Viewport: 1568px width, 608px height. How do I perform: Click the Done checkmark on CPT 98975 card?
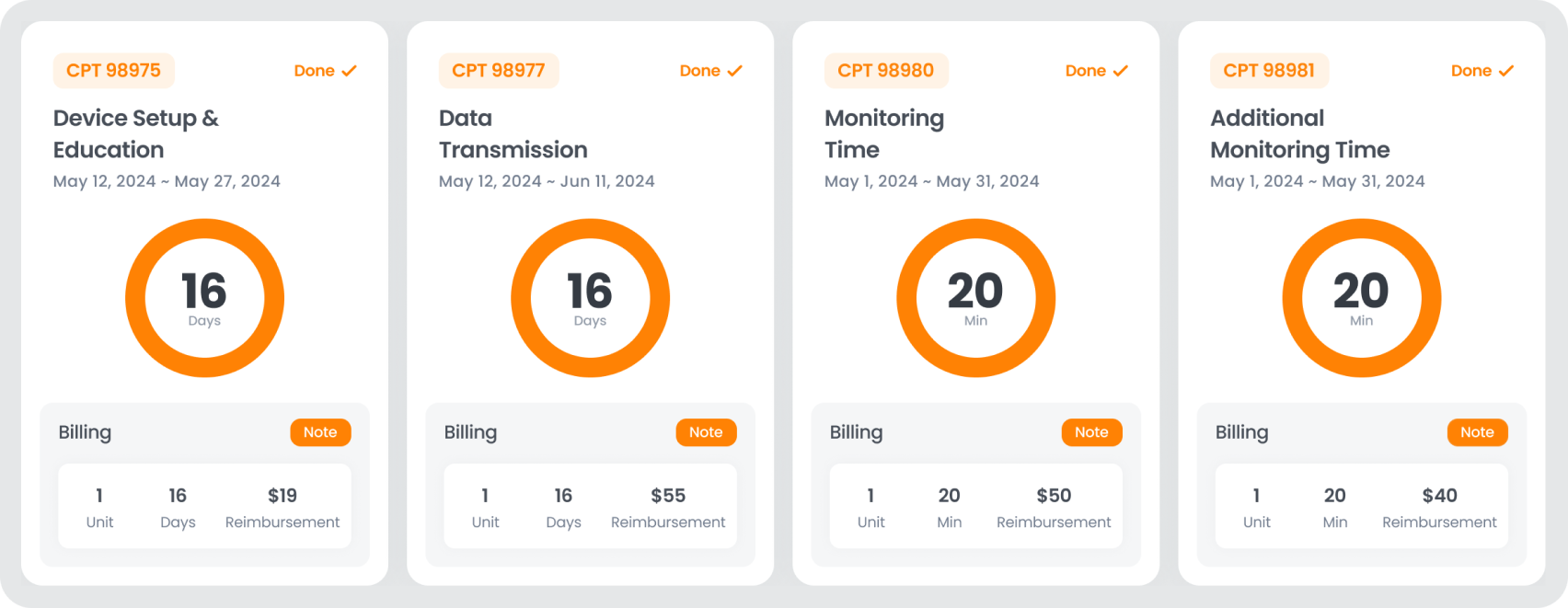click(349, 71)
